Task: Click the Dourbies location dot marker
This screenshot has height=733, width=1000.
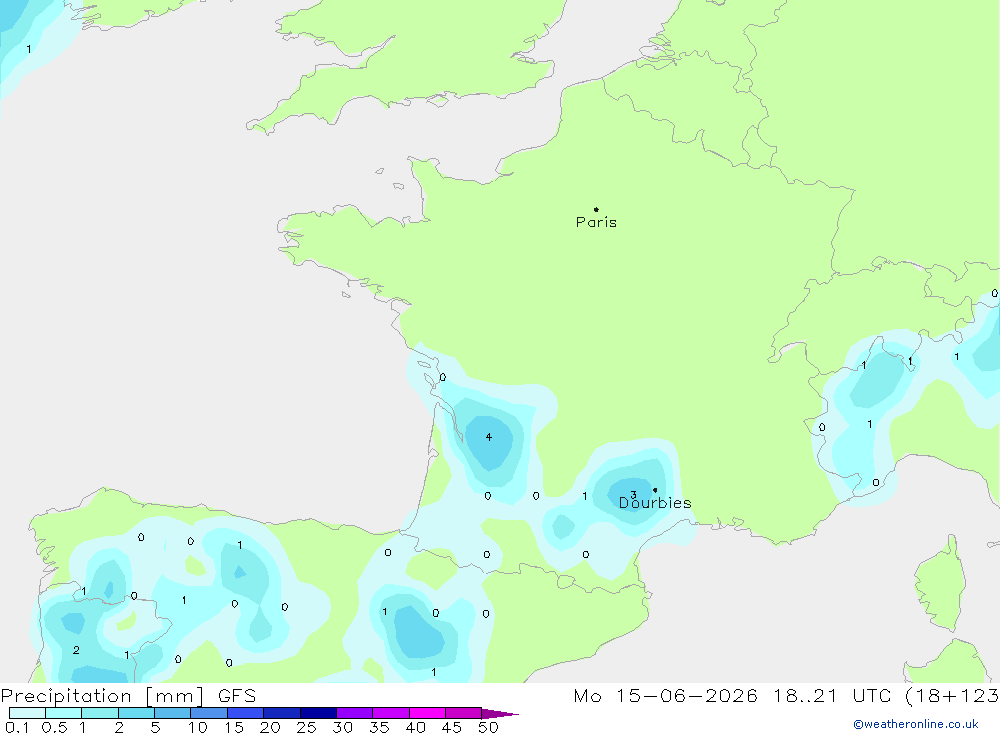Action: (655, 490)
